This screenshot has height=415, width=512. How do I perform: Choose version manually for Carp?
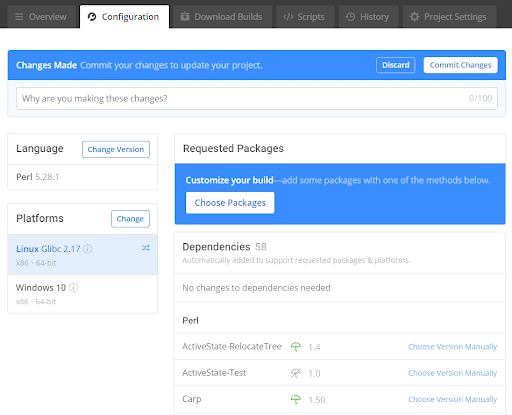452,399
